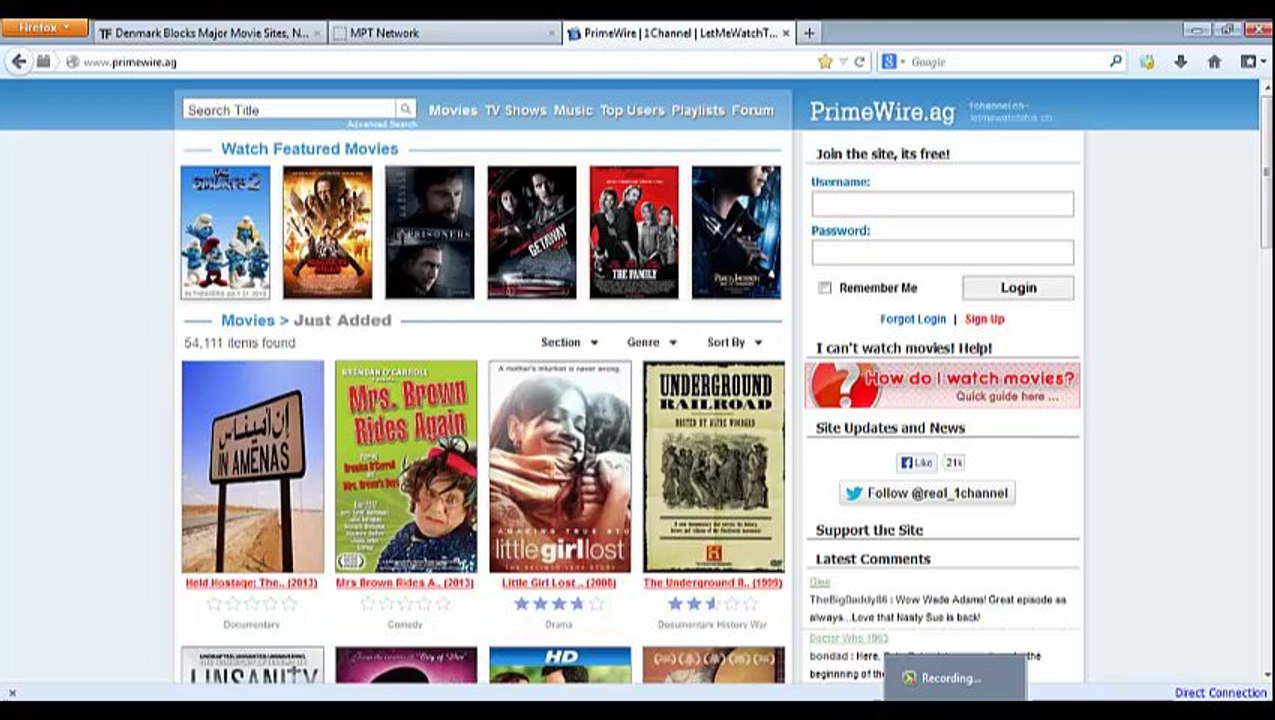Rate Held Hostage with its empty stars
Image resolution: width=1275 pixels, height=720 pixels.
(x=251, y=604)
